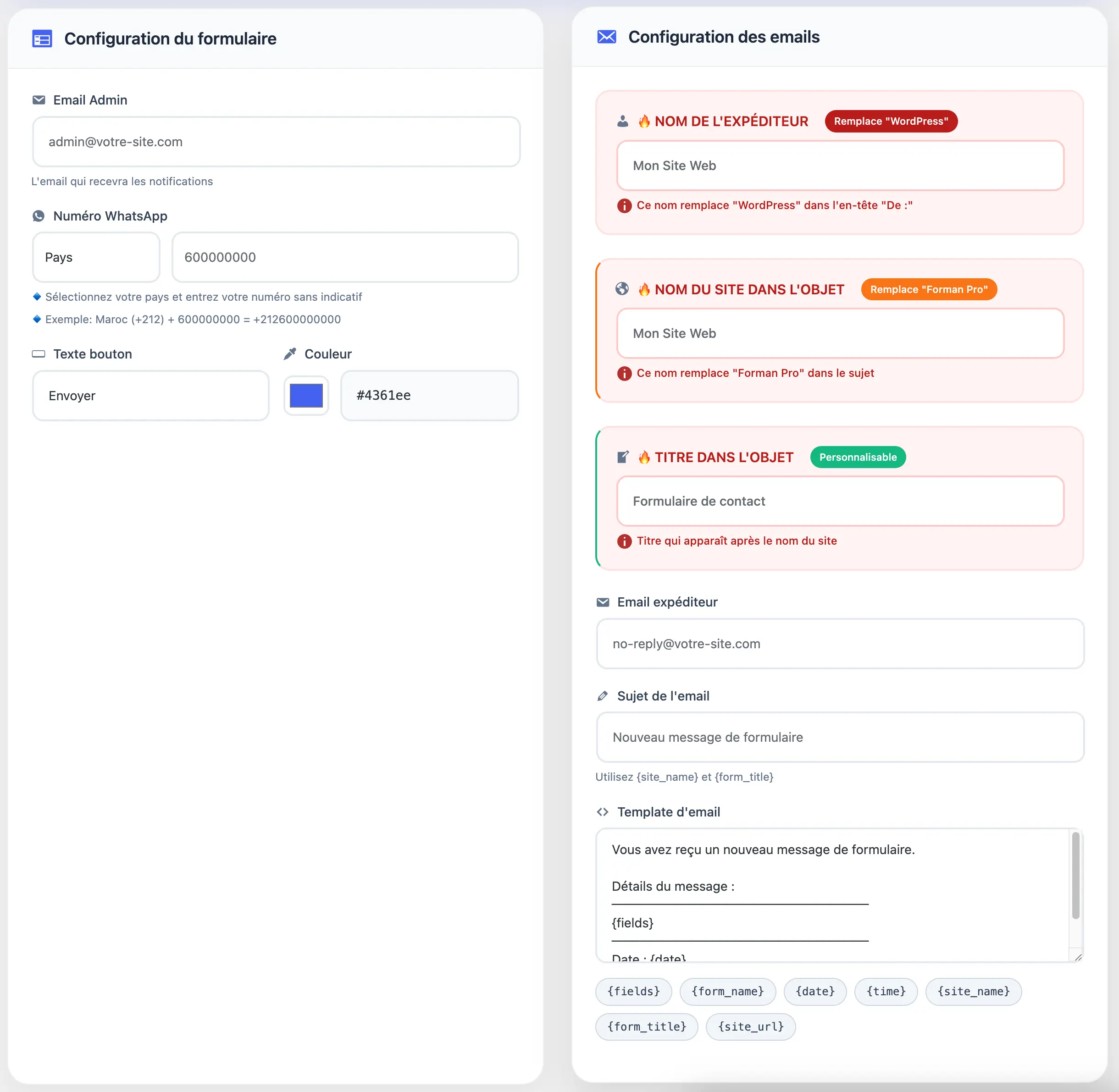The width and height of the screenshot is (1119, 1092).
Task: Focus the Email Admin input field
Action: (x=276, y=142)
